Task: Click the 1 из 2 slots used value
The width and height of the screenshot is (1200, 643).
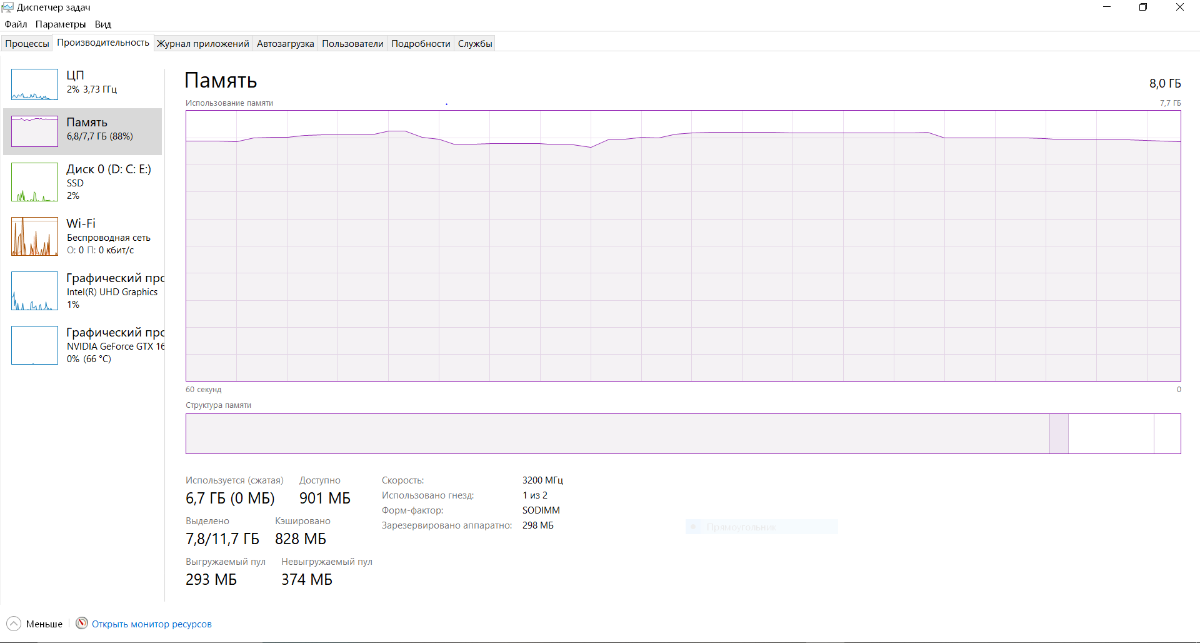Action: click(x=535, y=495)
